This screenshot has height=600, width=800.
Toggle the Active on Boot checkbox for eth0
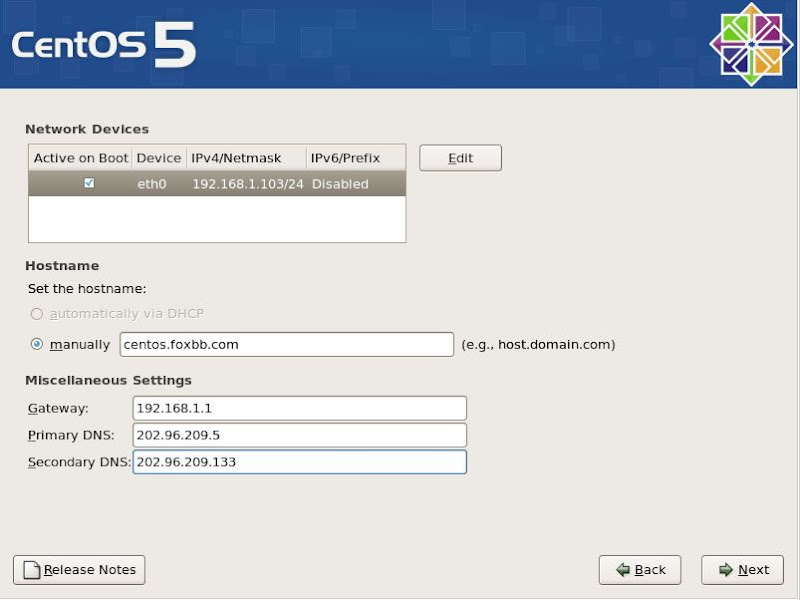pyautogui.click(x=89, y=184)
